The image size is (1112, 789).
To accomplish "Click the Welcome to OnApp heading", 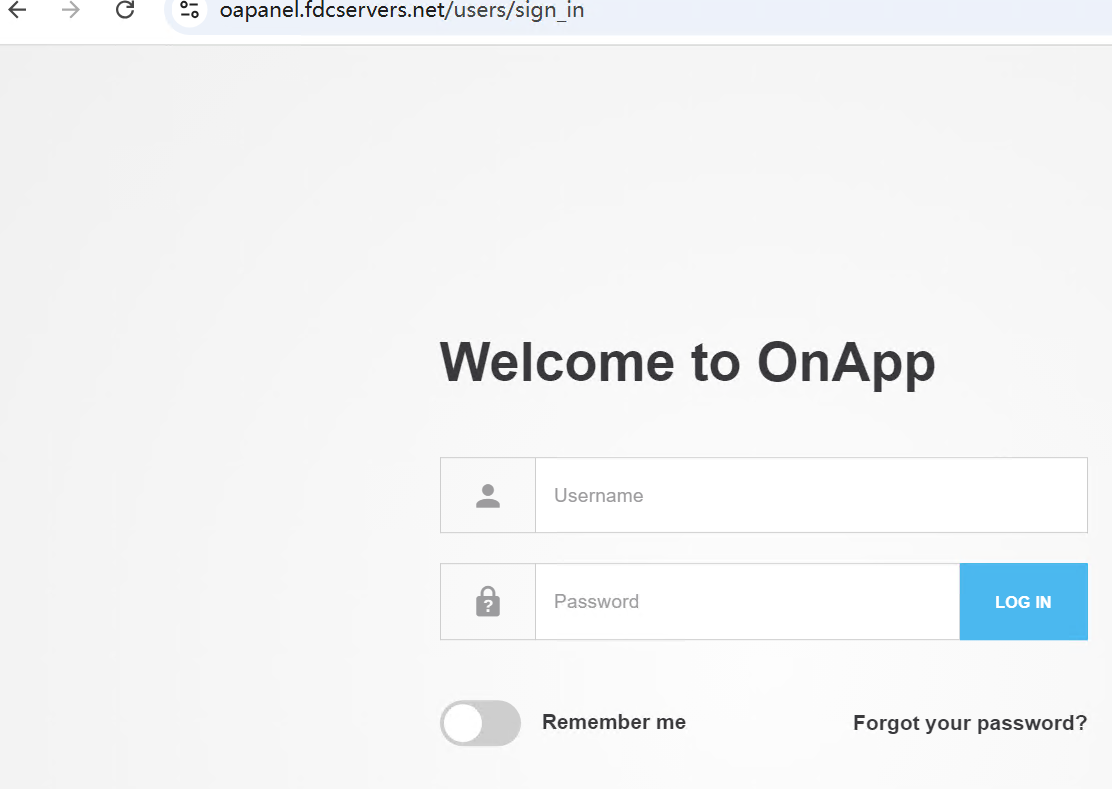I will pos(687,362).
